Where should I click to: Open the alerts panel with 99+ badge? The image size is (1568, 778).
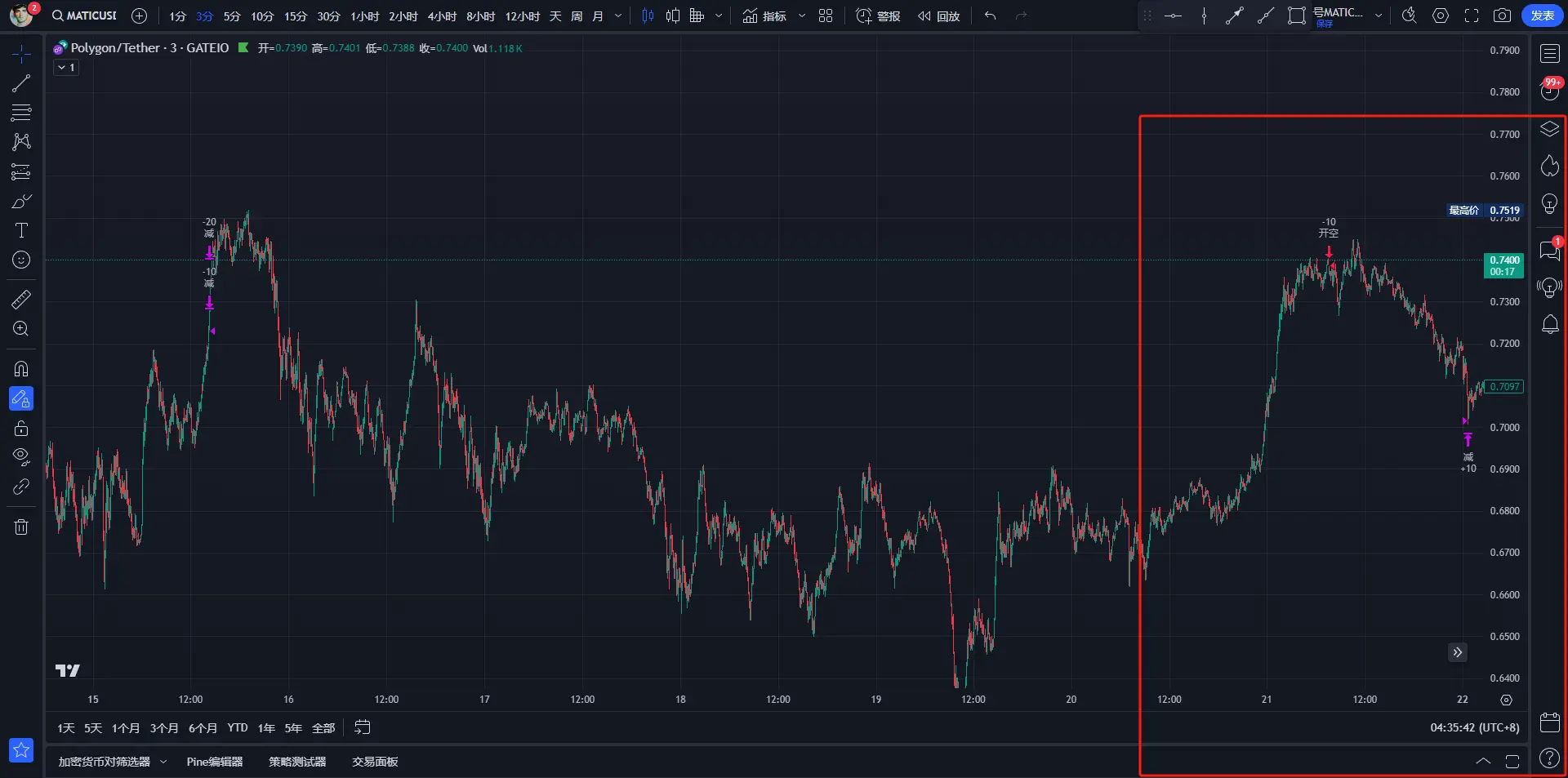1549,90
